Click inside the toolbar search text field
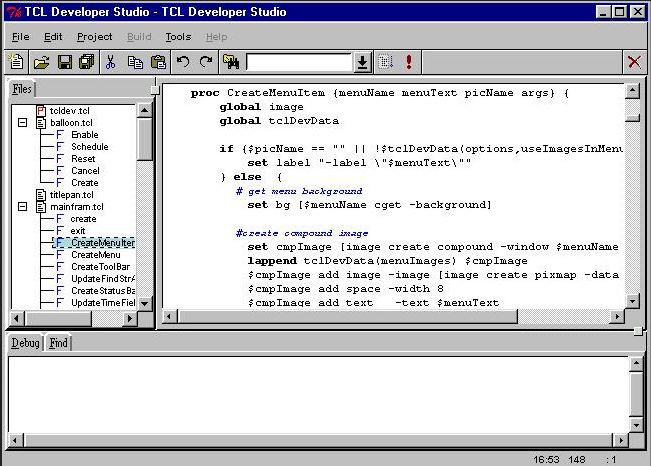 pos(299,62)
